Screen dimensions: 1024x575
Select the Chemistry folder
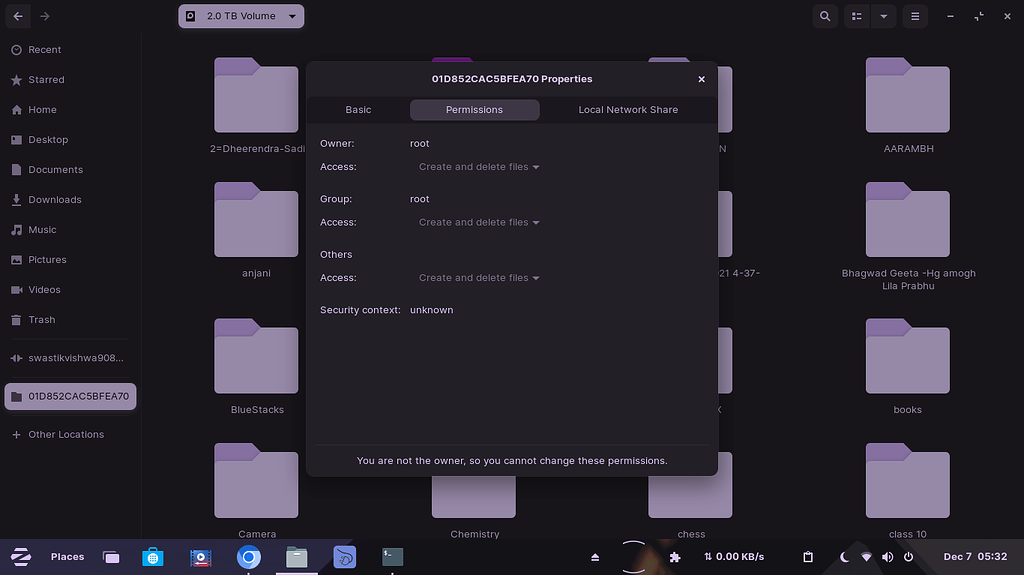pyautogui.click(x=474, y=498)
